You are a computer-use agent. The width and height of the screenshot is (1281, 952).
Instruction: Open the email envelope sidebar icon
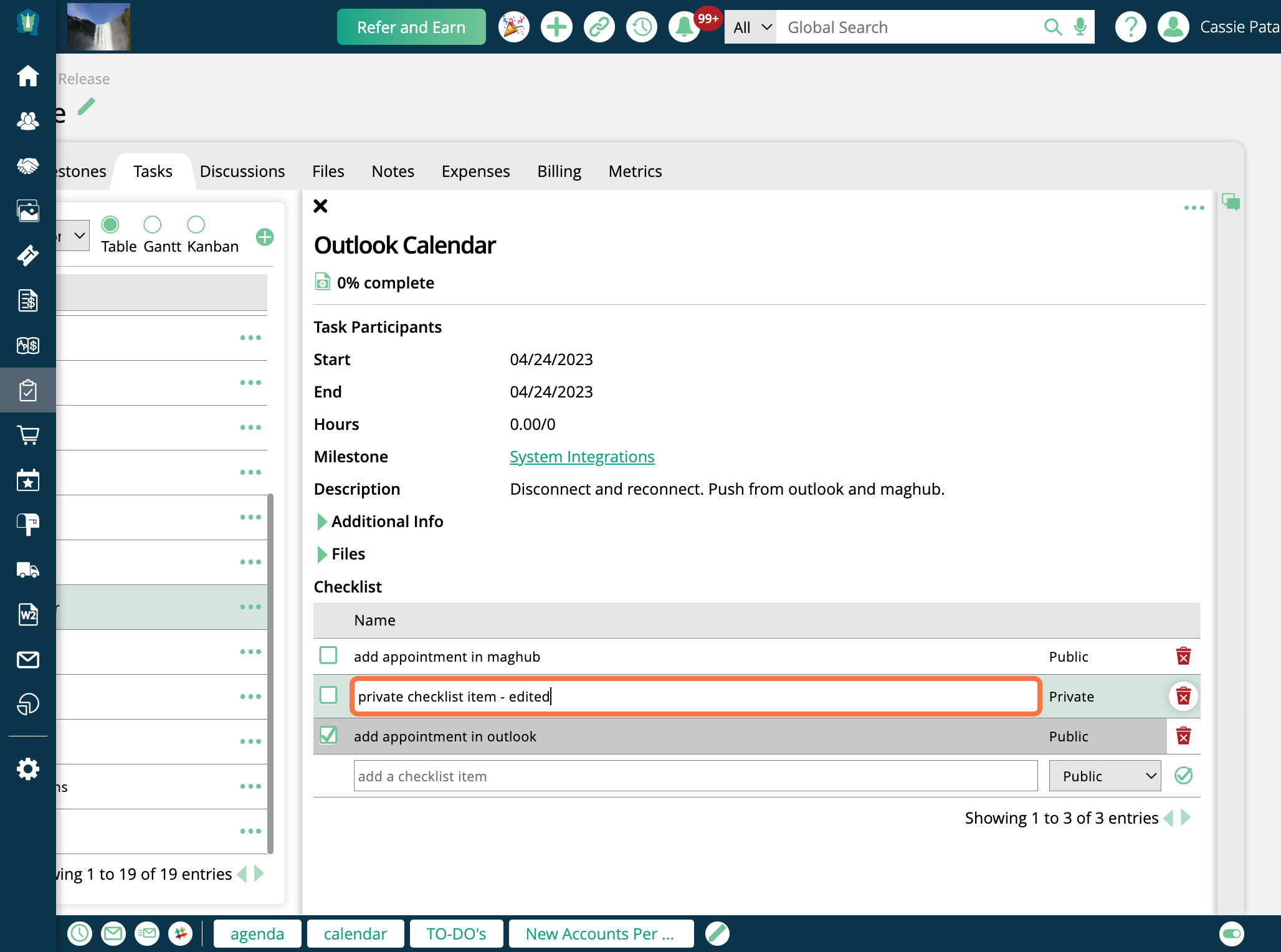pyautogui.click(x=28, y=659)
